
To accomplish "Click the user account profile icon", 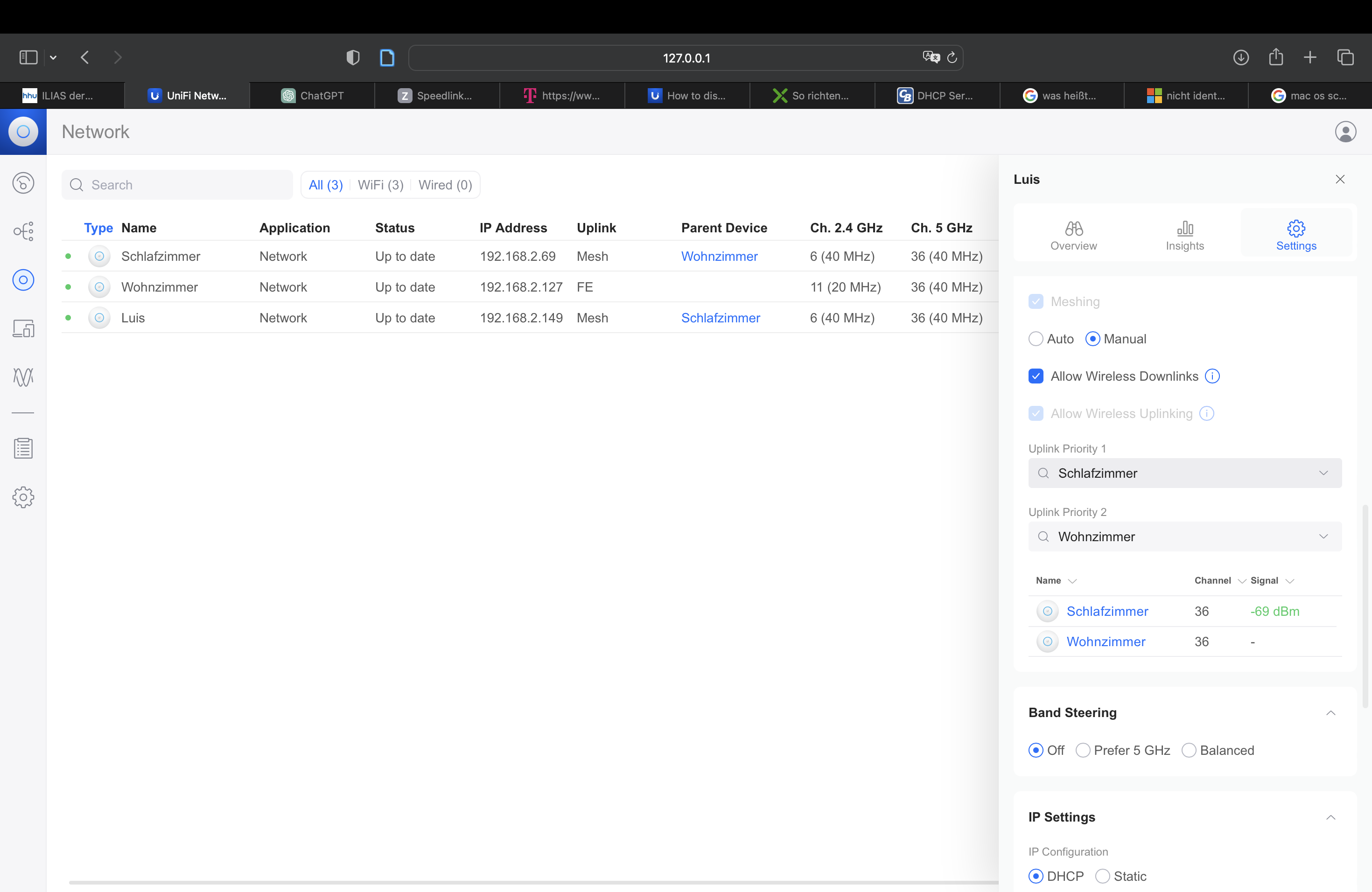I will (x=1345, y=132).
